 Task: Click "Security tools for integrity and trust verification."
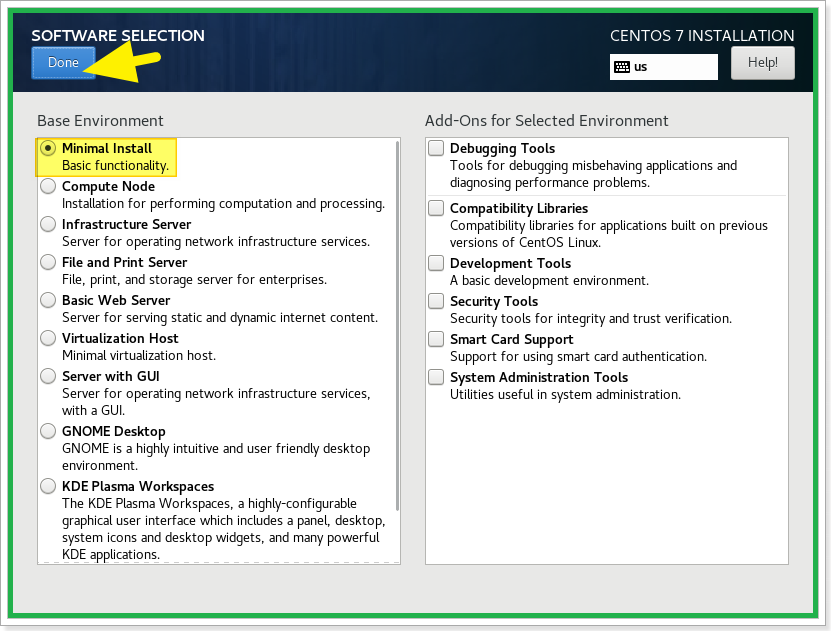click(x=591, y=319)
